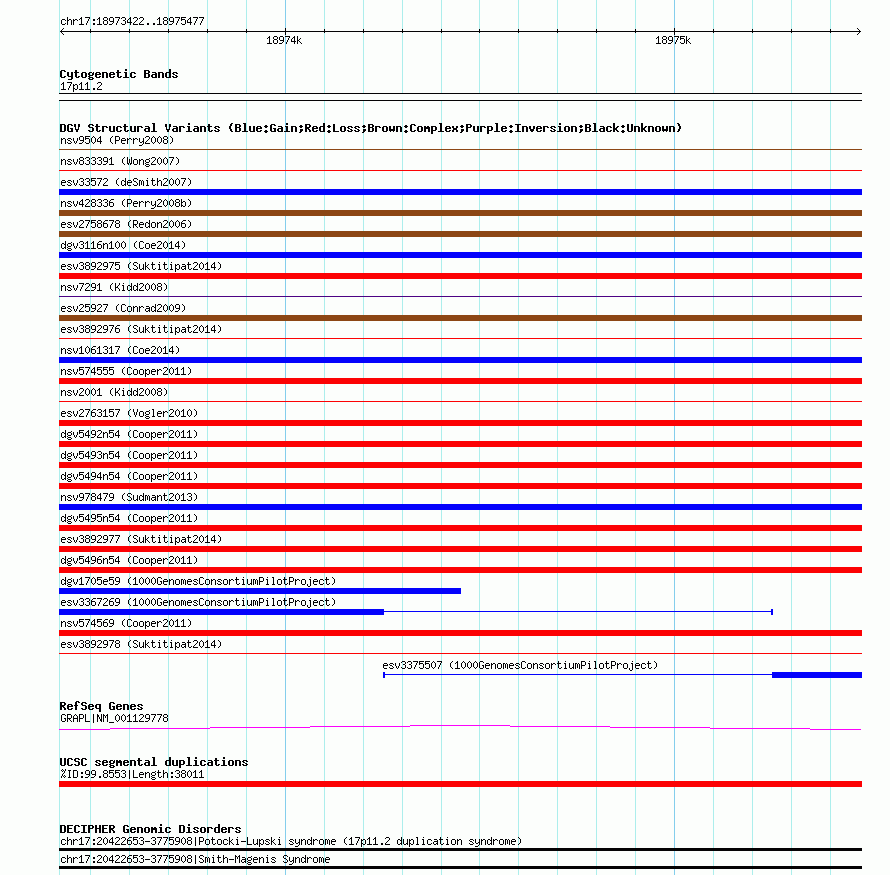Viewport: 890px width, 875px height.
Task: Click the 18975k ruler tick label
Action: [x=673, y=40]
